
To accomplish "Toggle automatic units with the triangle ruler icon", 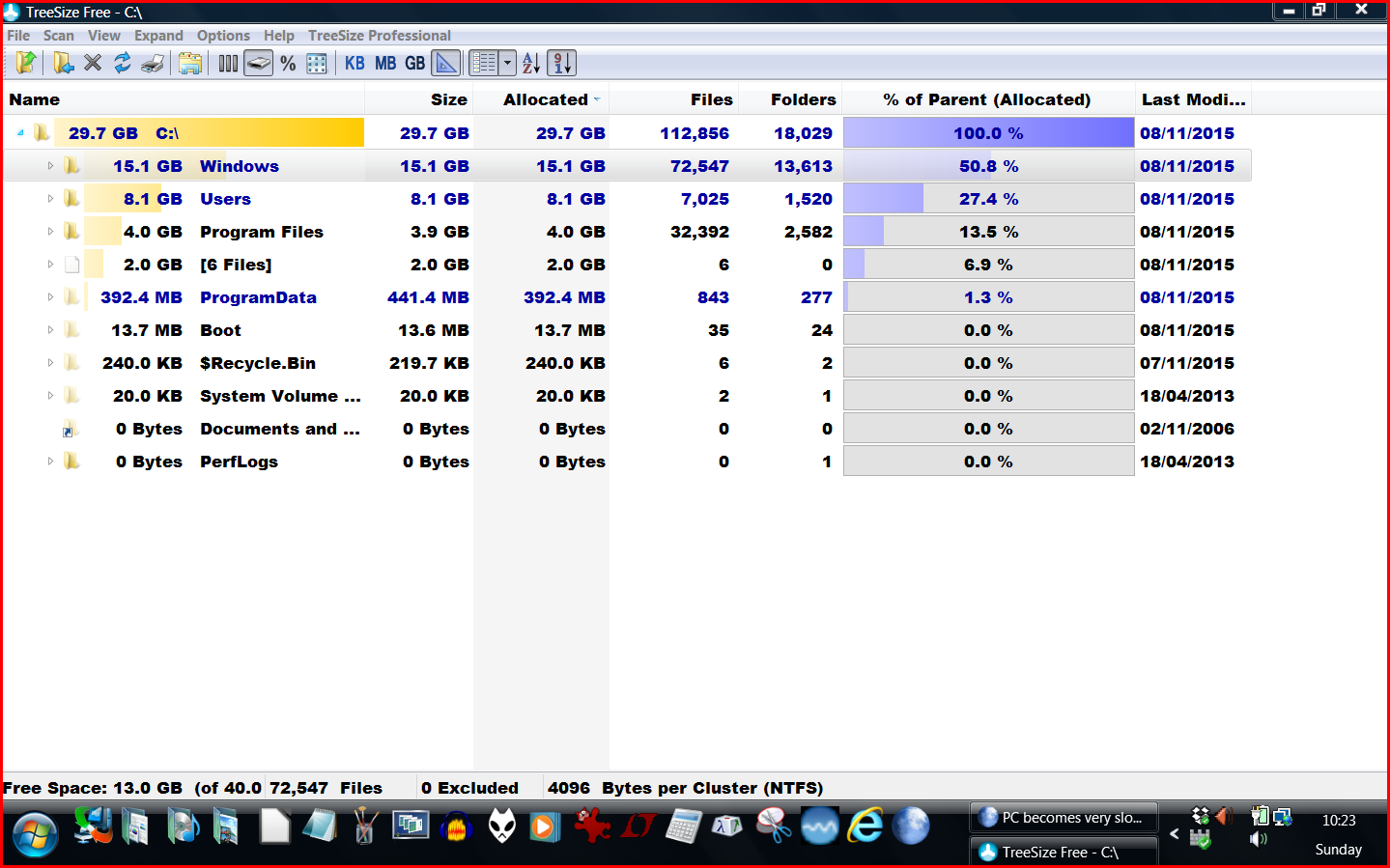I will click(446, 63).
